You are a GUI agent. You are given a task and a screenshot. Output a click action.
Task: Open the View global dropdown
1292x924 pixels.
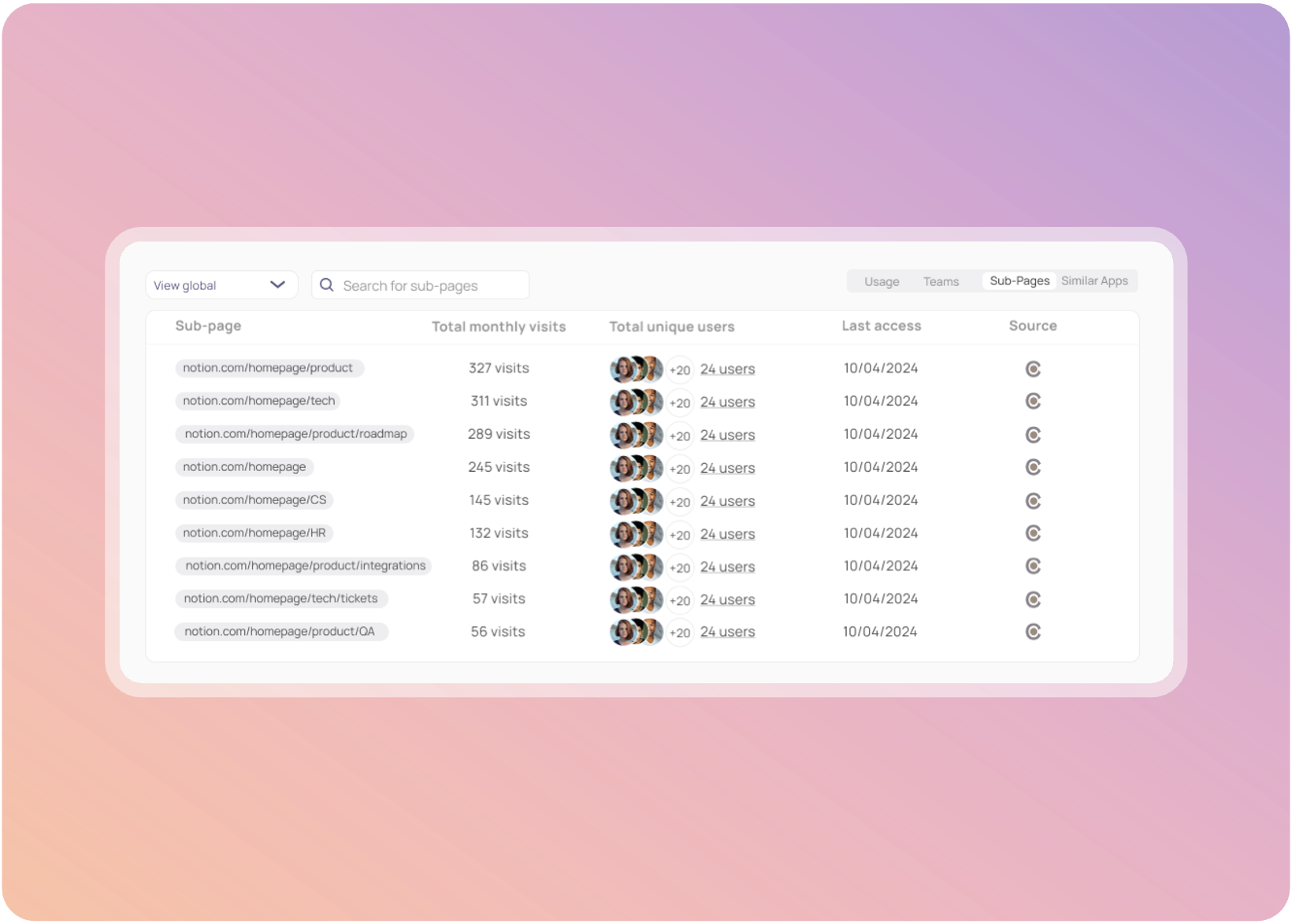click(221, 285)
